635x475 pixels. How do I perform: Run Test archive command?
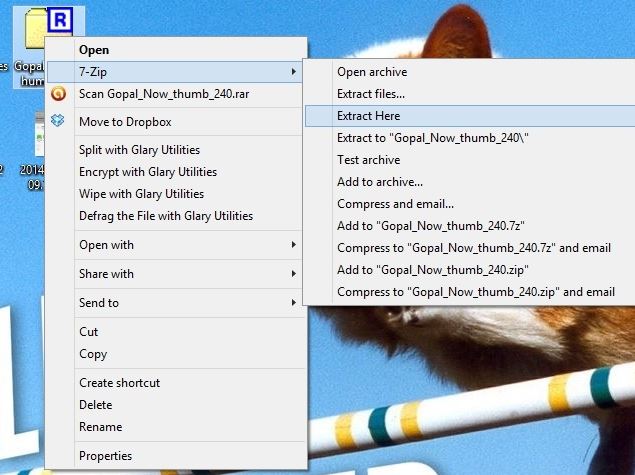[368, 160]
